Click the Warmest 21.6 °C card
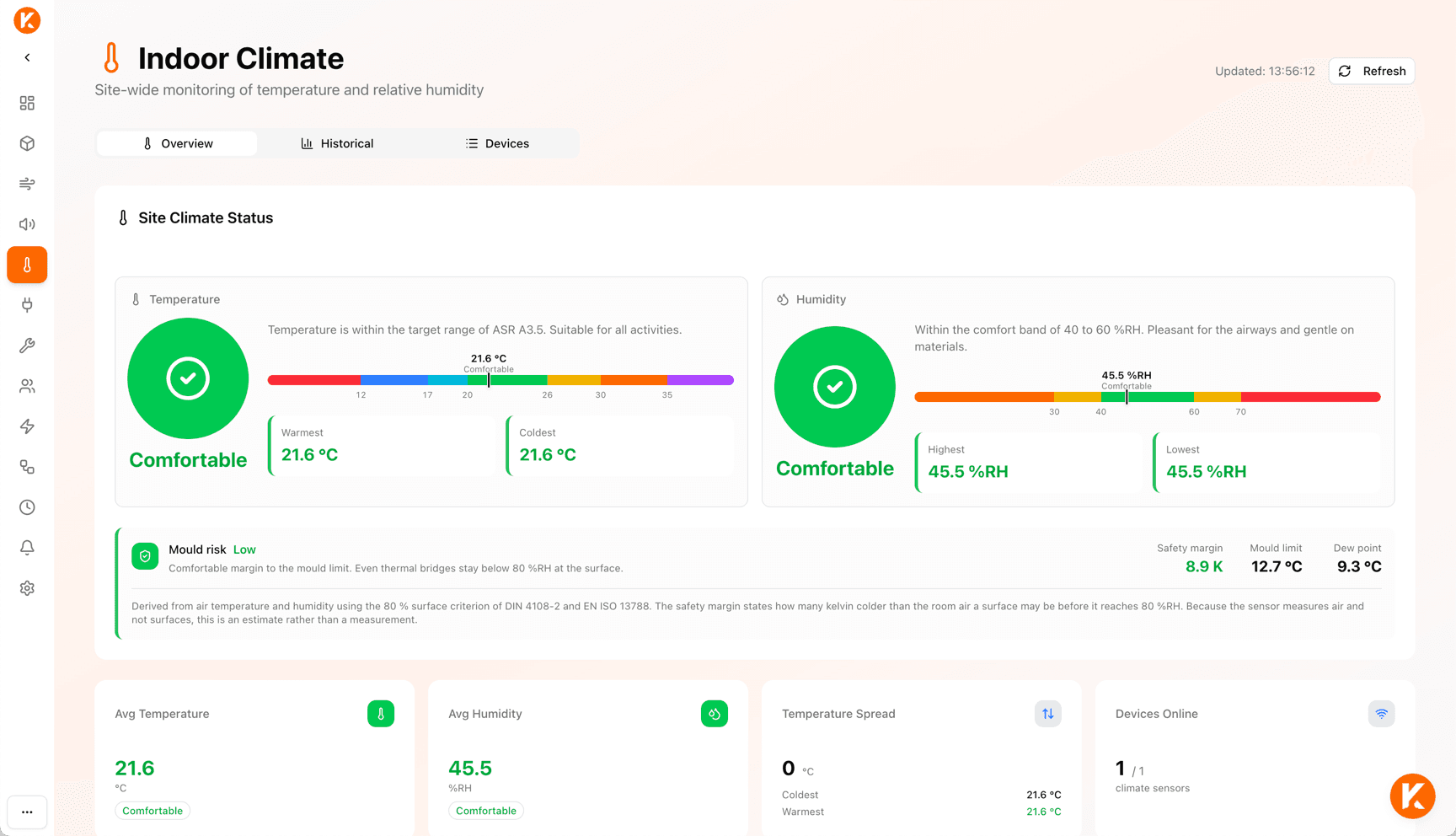This screenshot has height=836, width=1456. click(x=382, y=446)
